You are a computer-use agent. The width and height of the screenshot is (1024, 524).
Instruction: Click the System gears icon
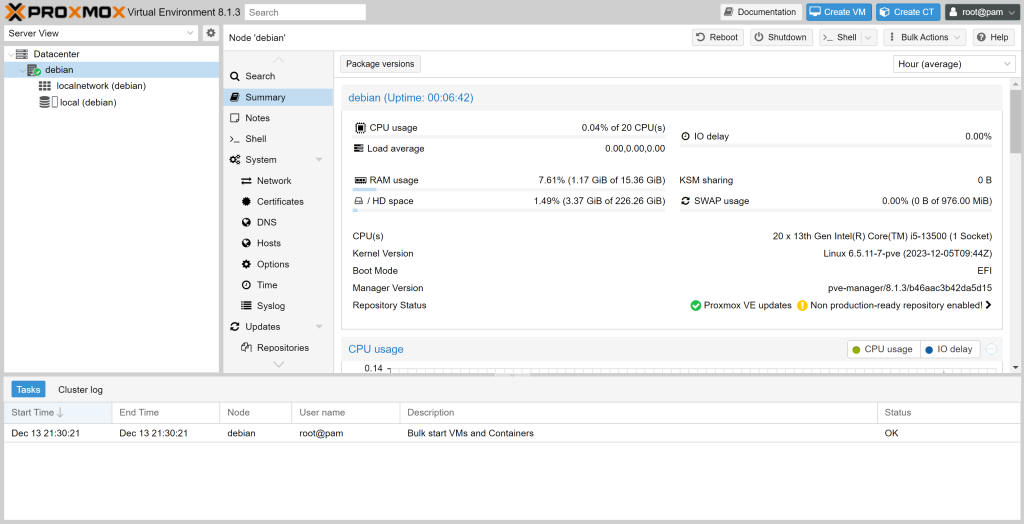coord(235,159)
